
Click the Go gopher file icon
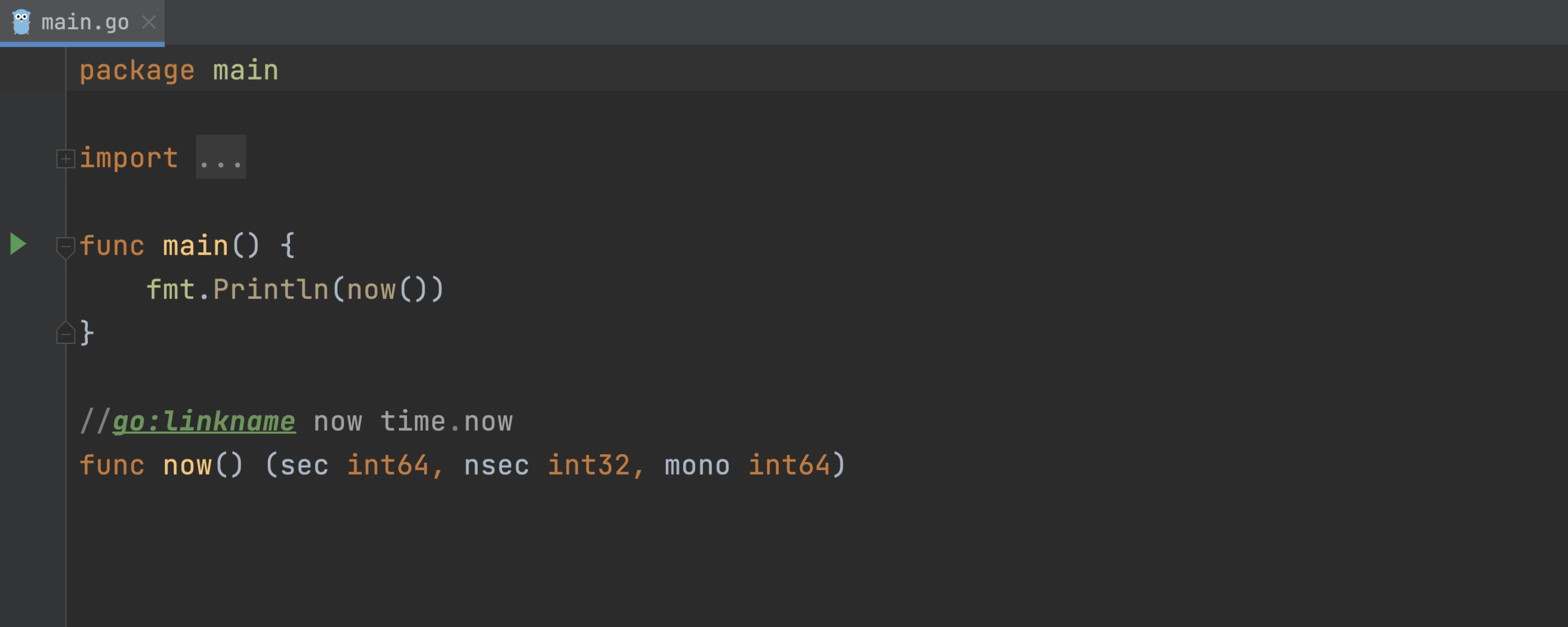tap(21, 22)
